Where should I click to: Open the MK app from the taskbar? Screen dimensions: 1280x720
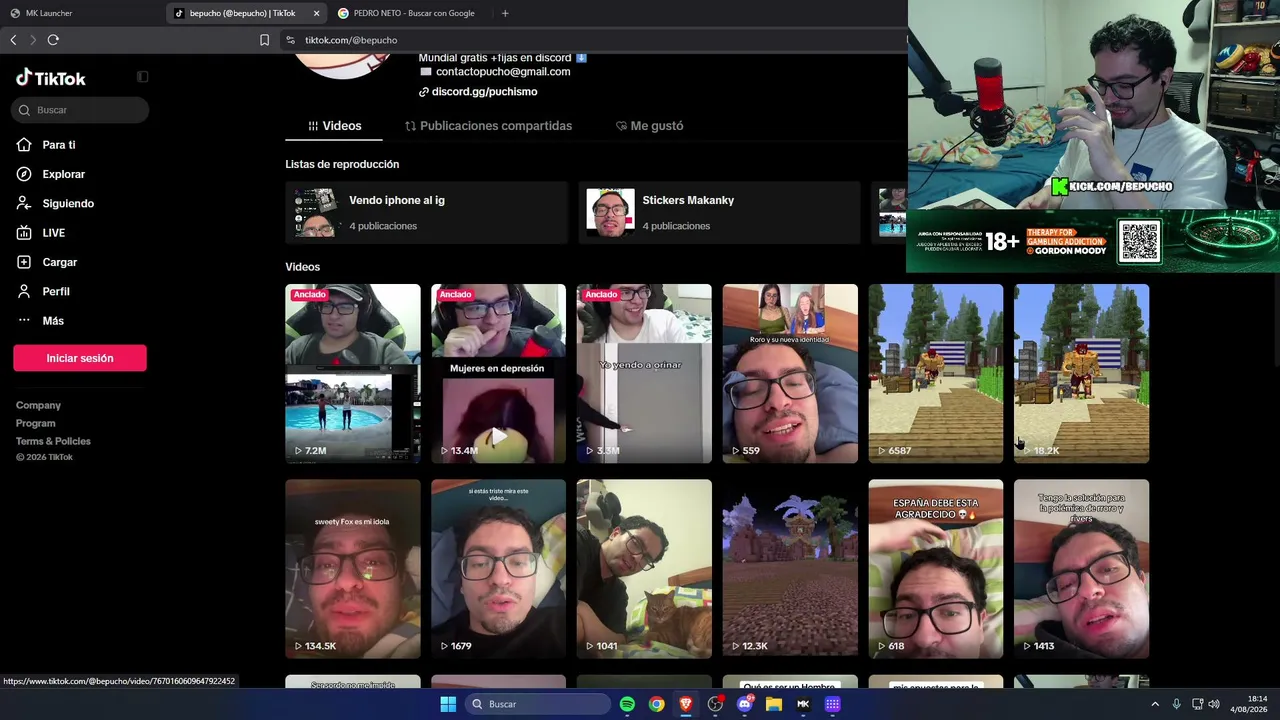(803, 704)
